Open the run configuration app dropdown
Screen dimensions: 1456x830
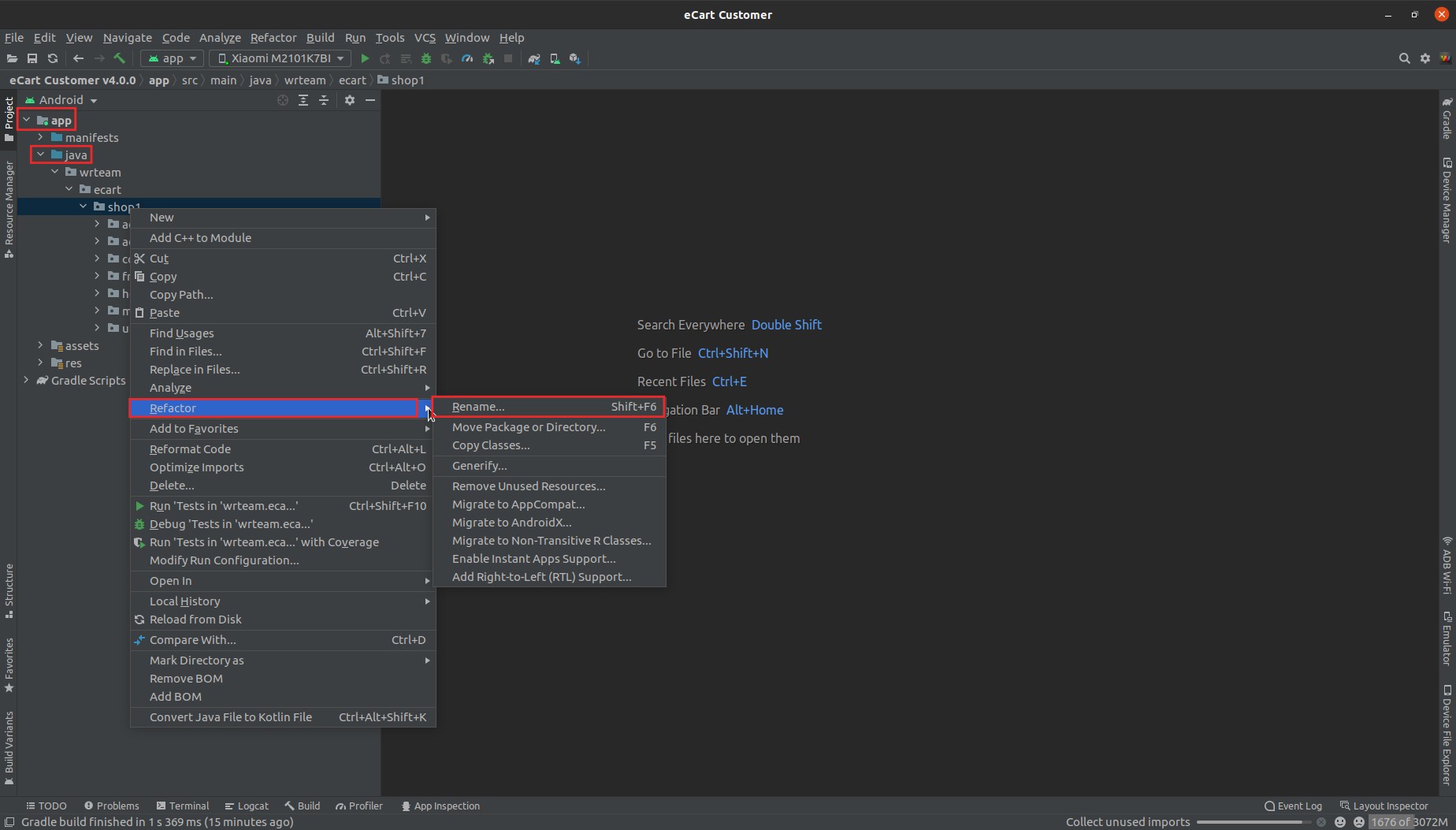[x=171, y=58]
